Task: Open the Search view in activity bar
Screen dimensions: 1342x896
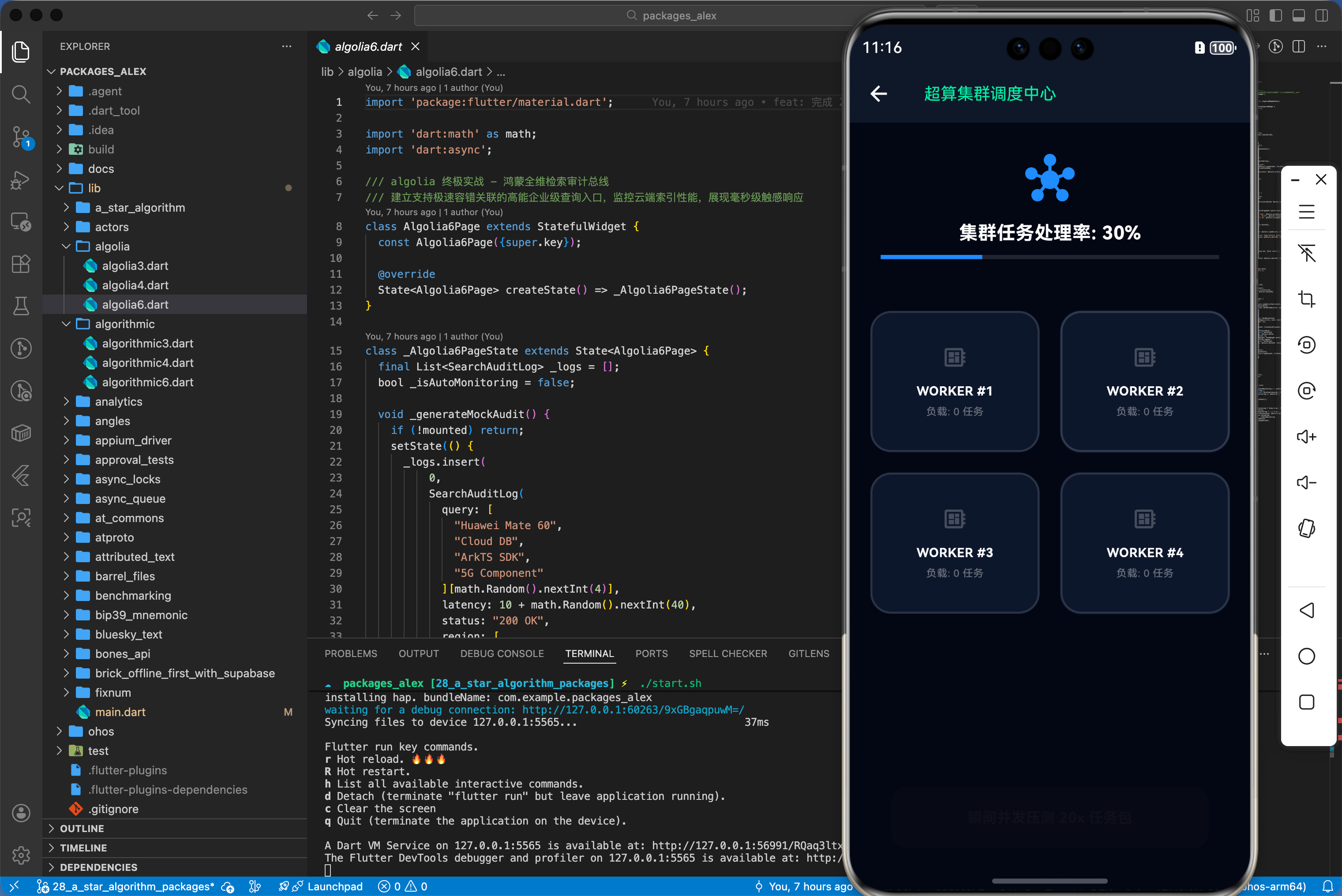Action: click(x=21, y=94)
